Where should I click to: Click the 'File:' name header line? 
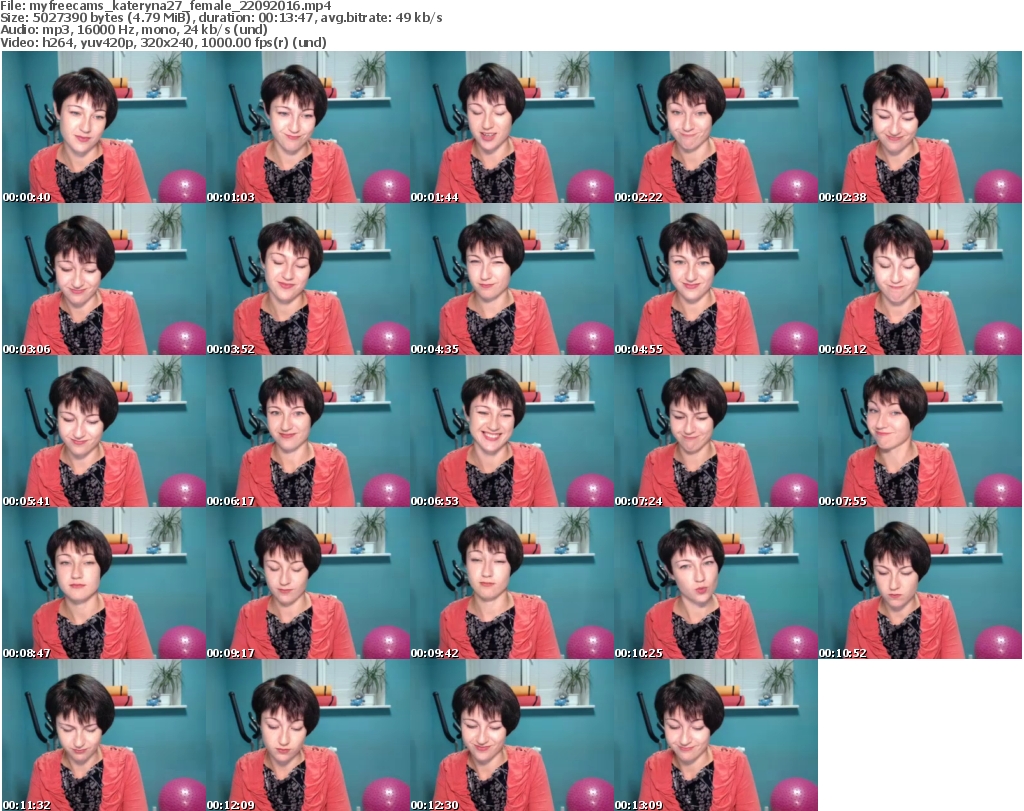[x=166, y=6]
